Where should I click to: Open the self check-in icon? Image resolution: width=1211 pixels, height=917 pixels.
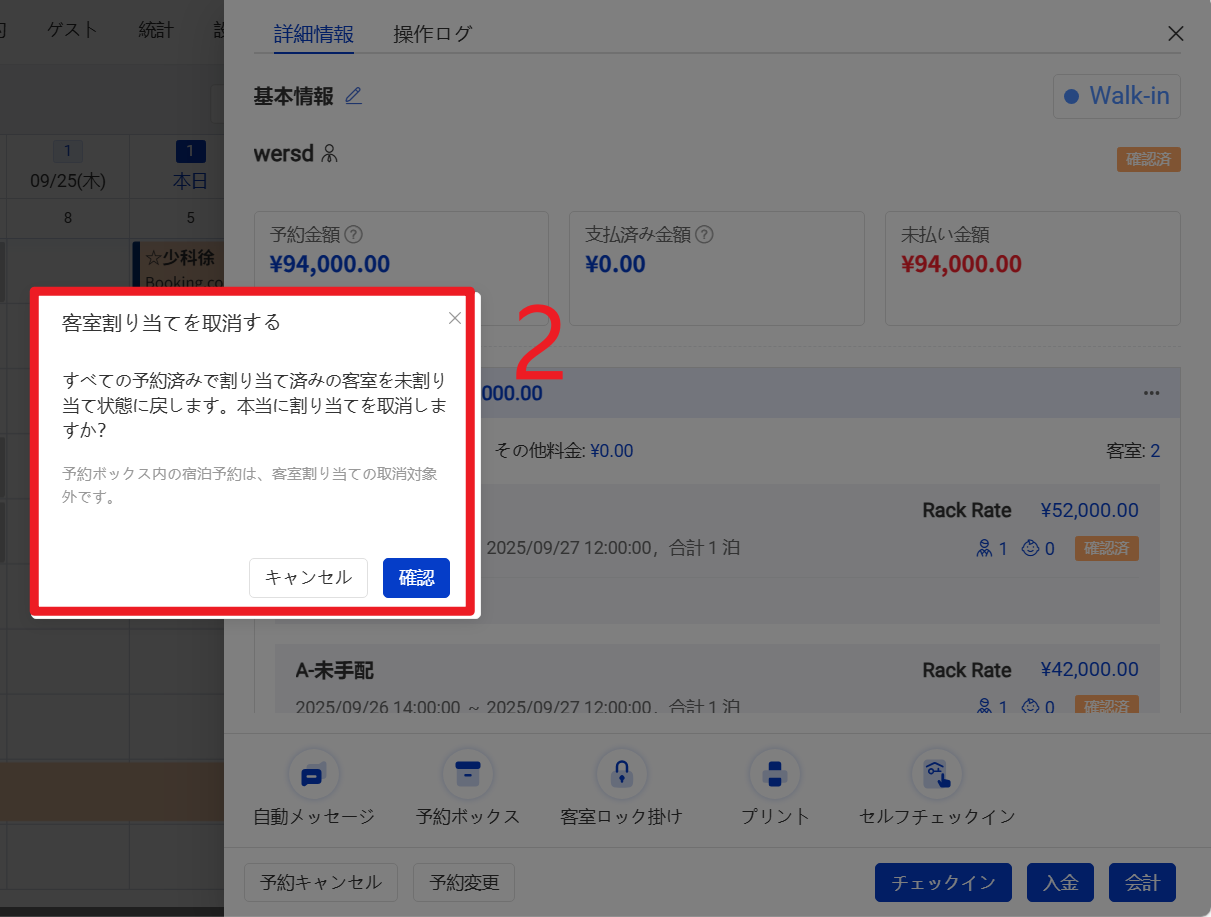click(x=936, y=775)
